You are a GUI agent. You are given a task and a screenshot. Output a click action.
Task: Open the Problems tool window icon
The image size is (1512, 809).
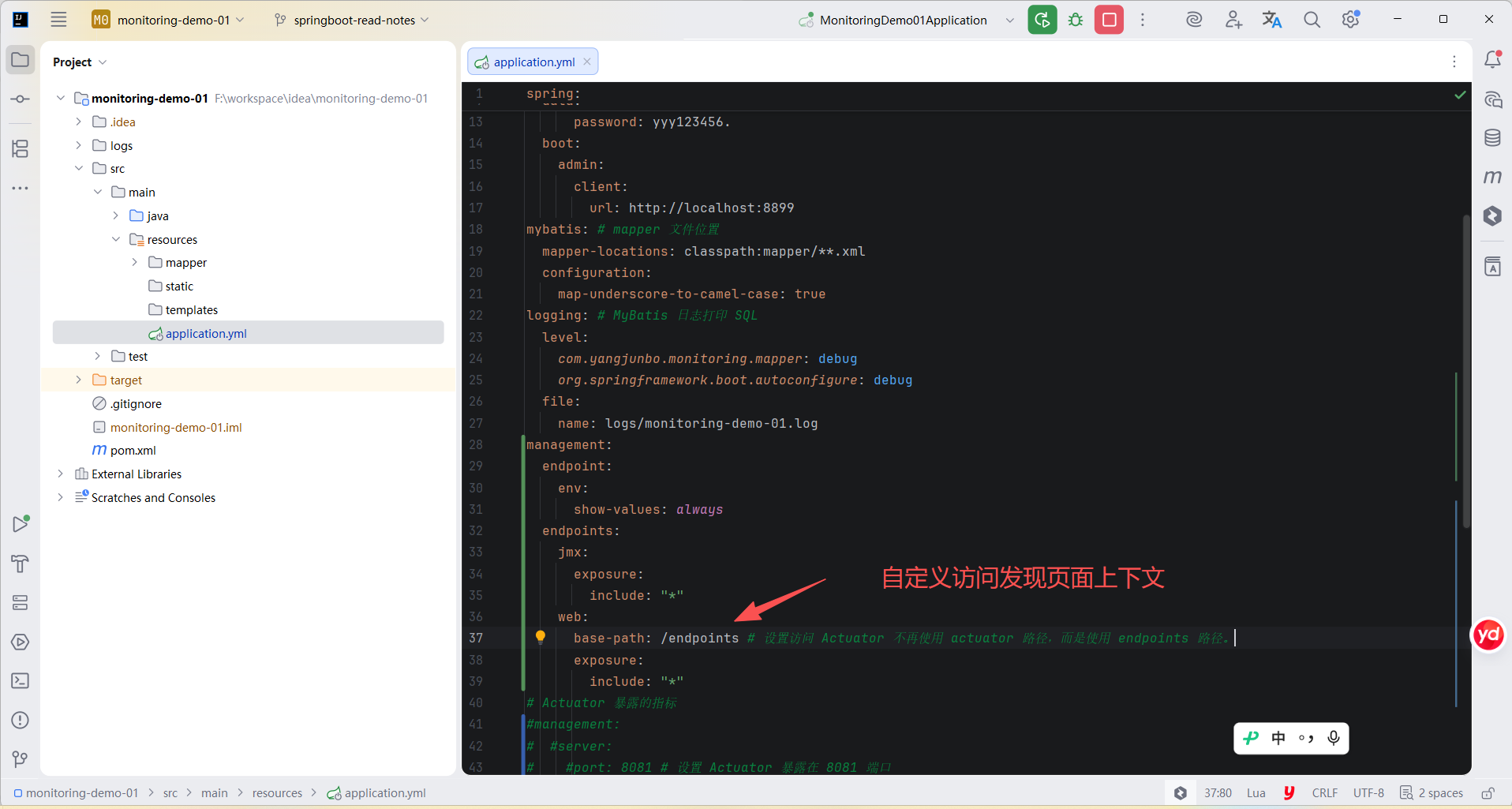(x=21, y=720)
